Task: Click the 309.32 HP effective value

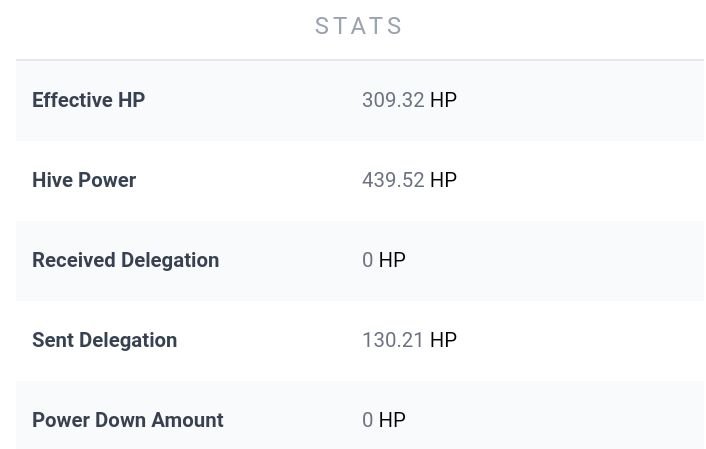Action: (409, 100)
